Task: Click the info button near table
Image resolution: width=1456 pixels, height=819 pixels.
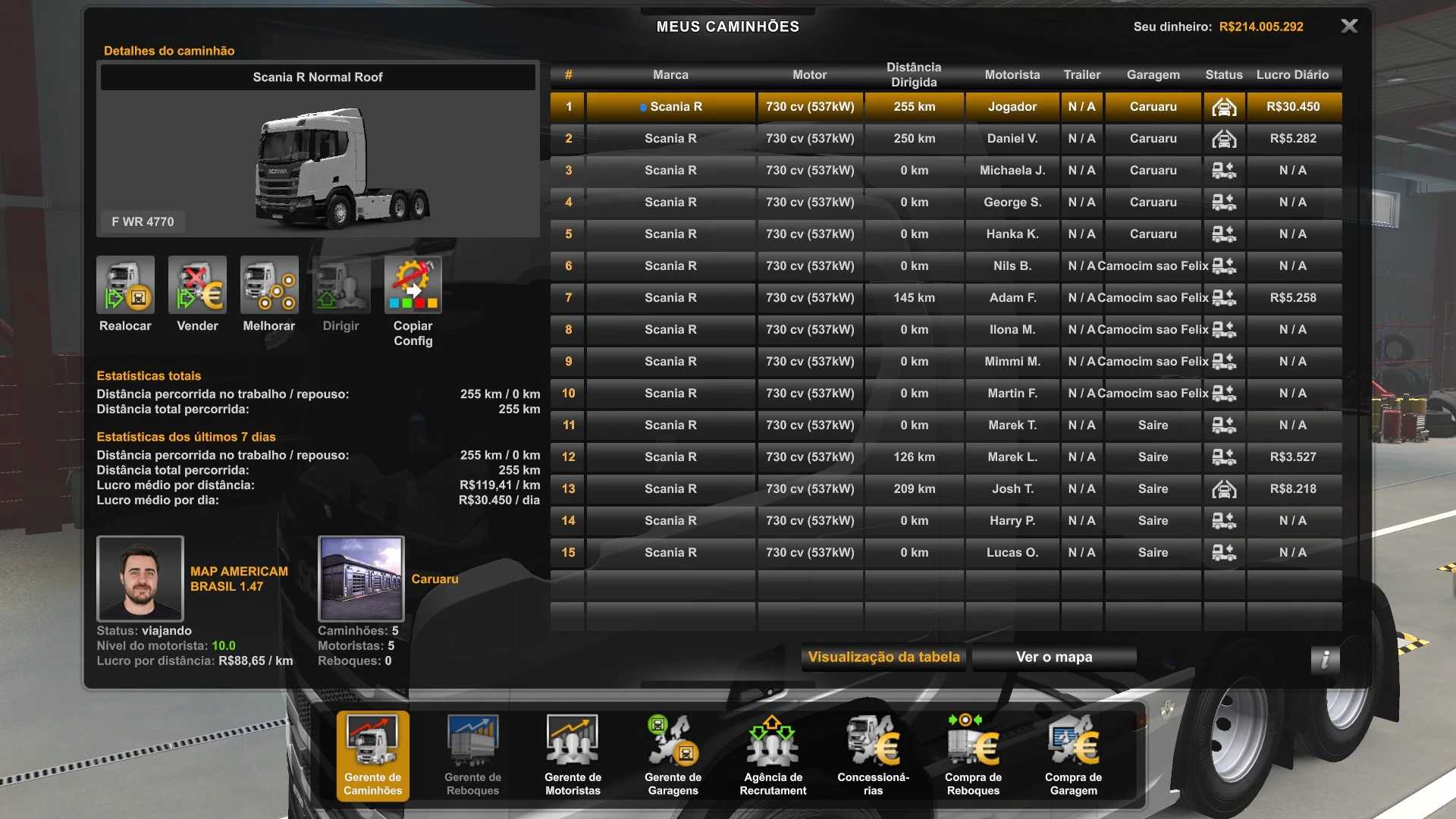Action: pos(1325,659)
